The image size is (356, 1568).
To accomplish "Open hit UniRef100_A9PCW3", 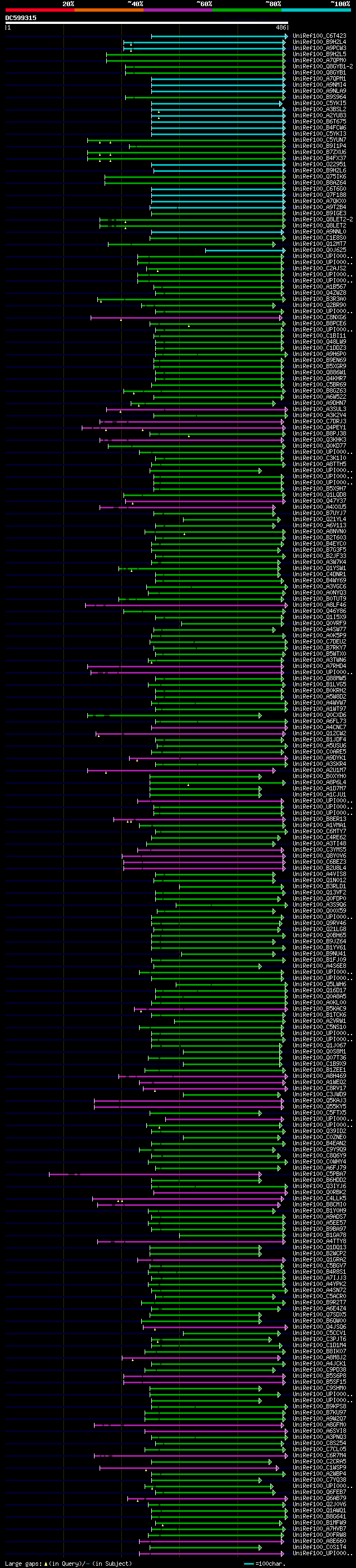I will coord(319,48).
